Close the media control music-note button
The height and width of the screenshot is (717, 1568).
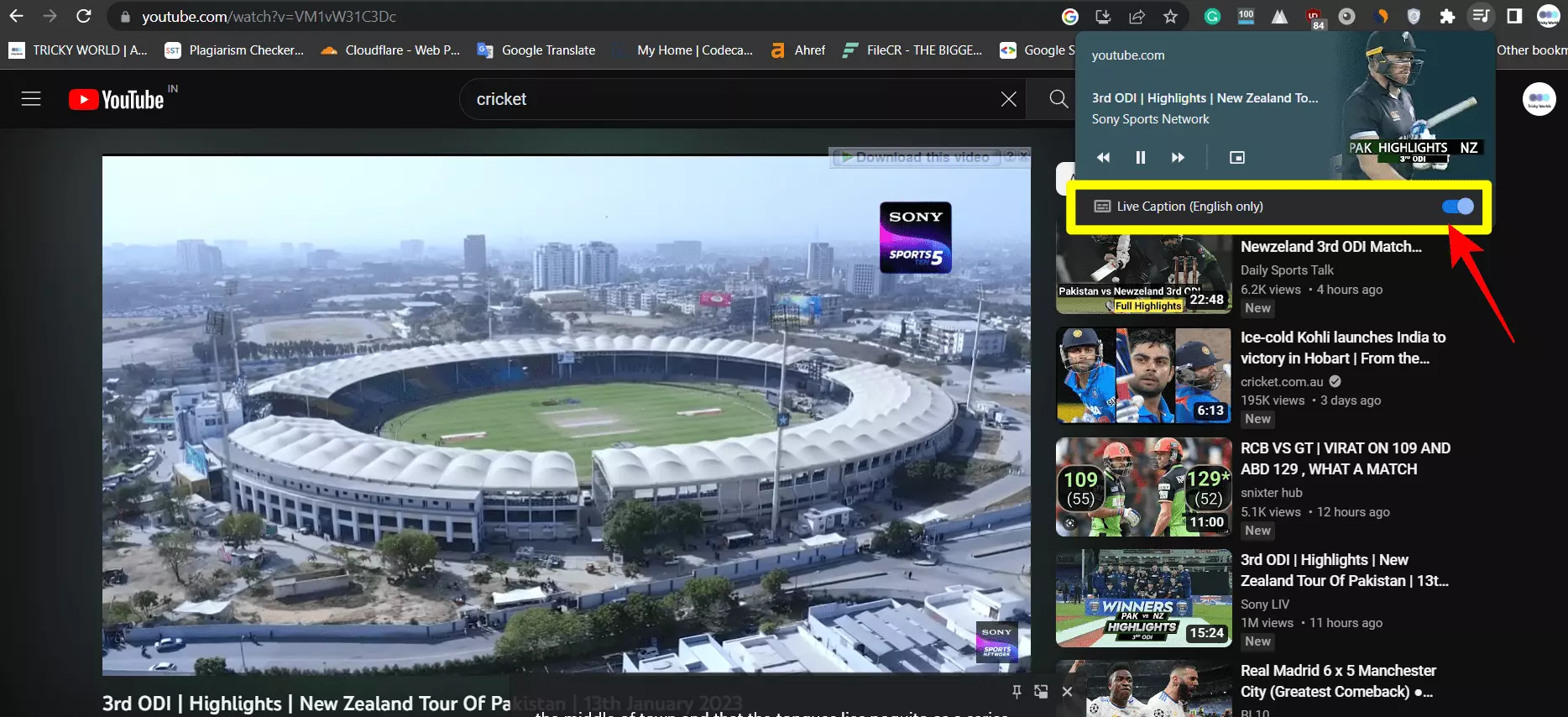[1481, 16]
